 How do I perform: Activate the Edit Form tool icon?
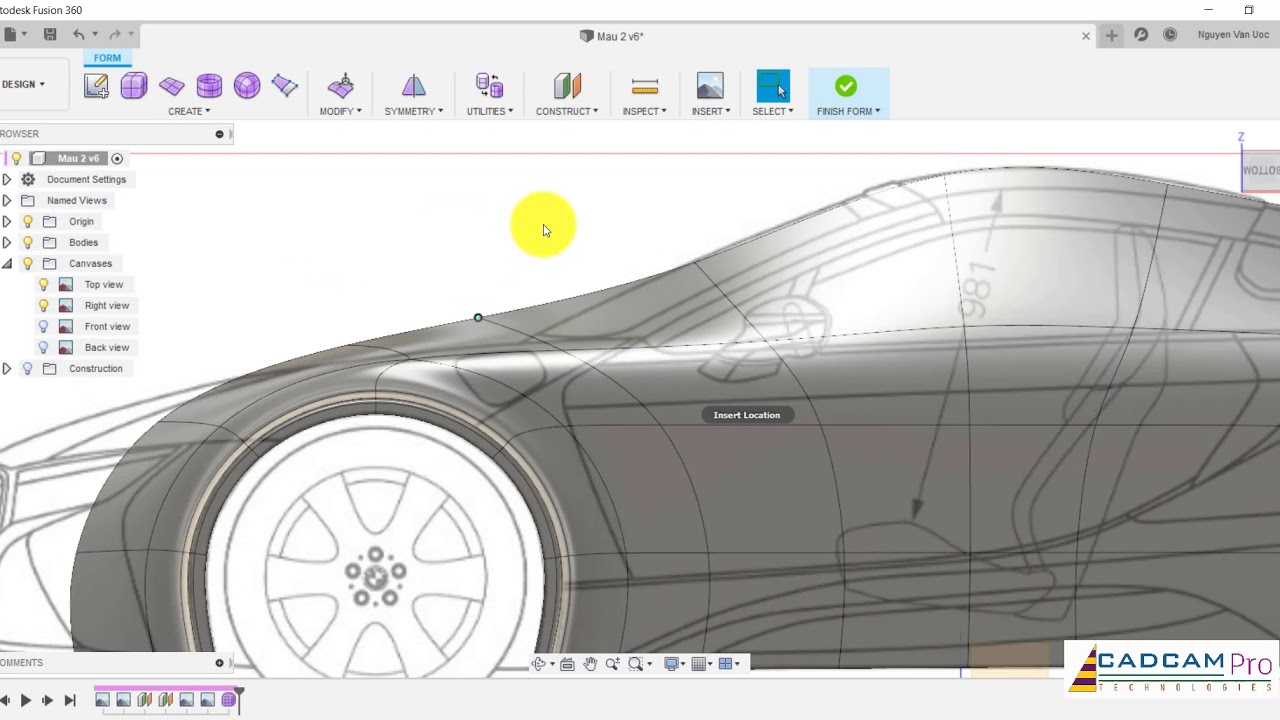coord(340,85)
